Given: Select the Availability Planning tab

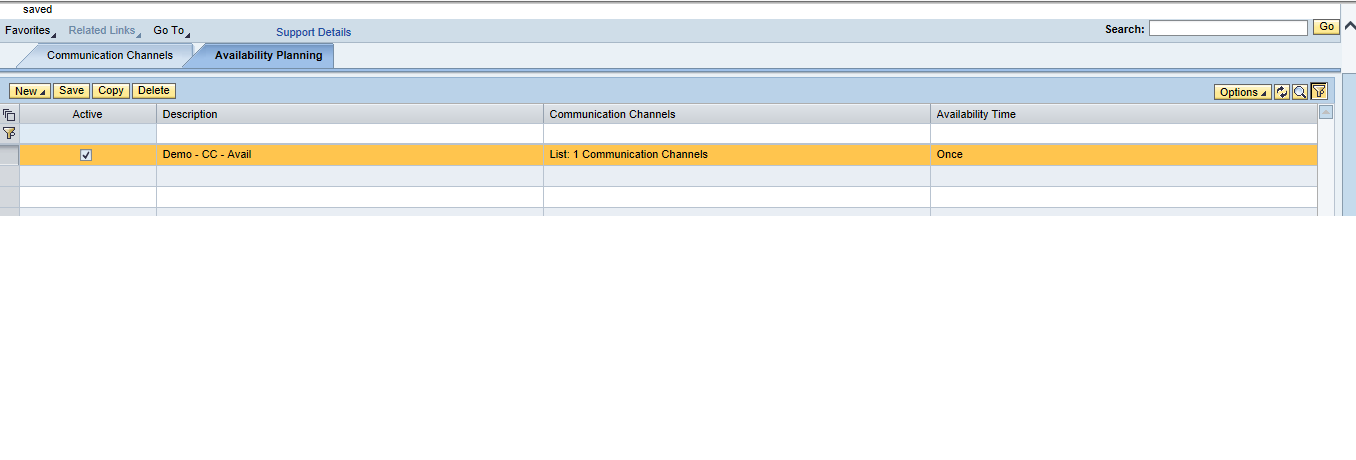Looking at the screenshot, I should click(x=268, y=56).
